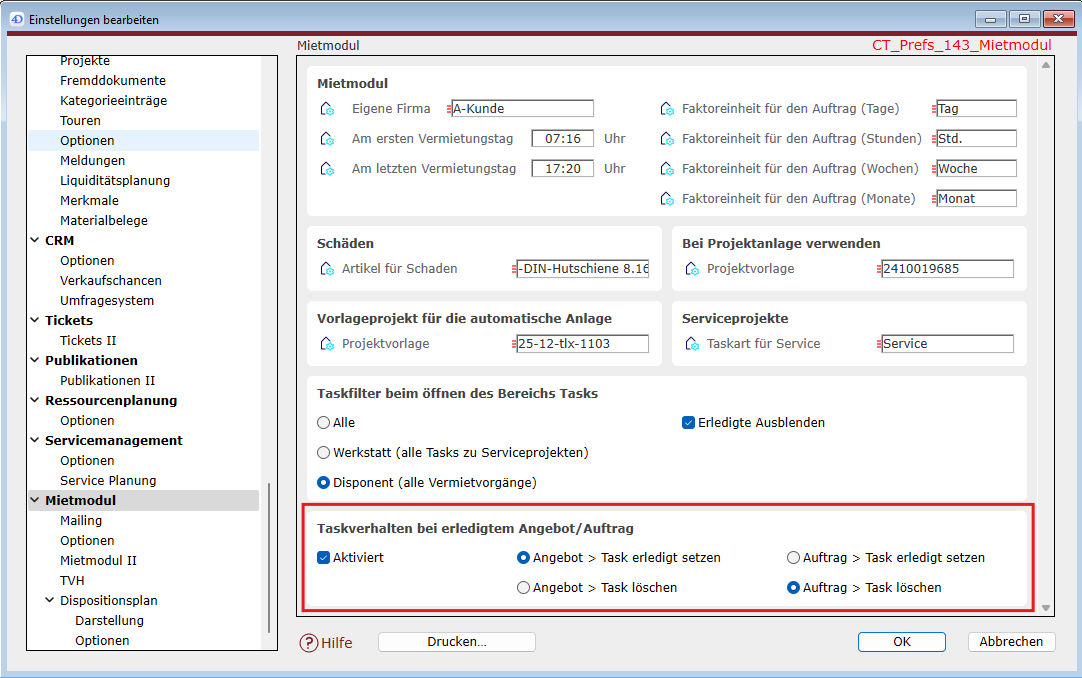Click the Artikel für Schaden input field
This screenshot has height=678, width=1082.
tap(583, 269)
